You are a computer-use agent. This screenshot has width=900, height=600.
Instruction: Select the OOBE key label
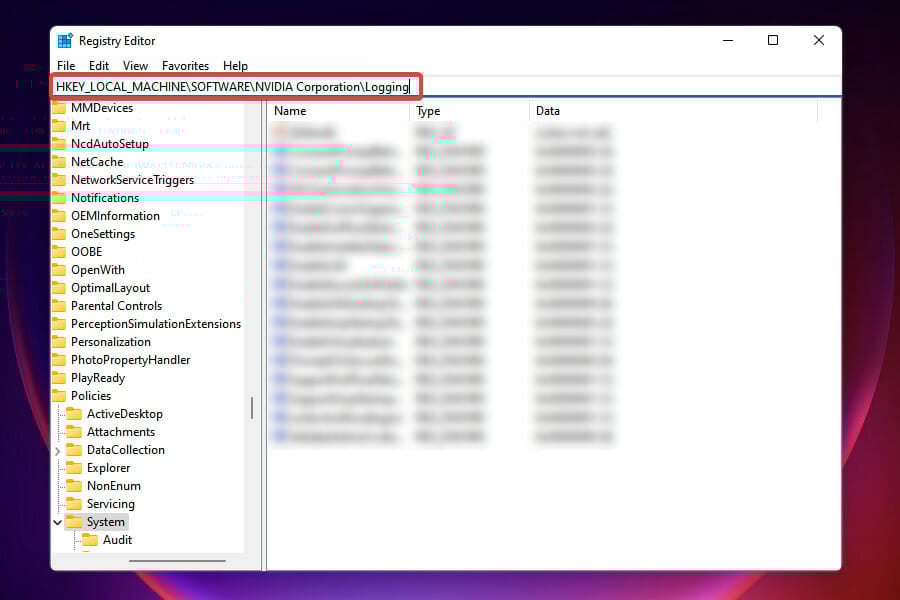click(x=87, y=251)
